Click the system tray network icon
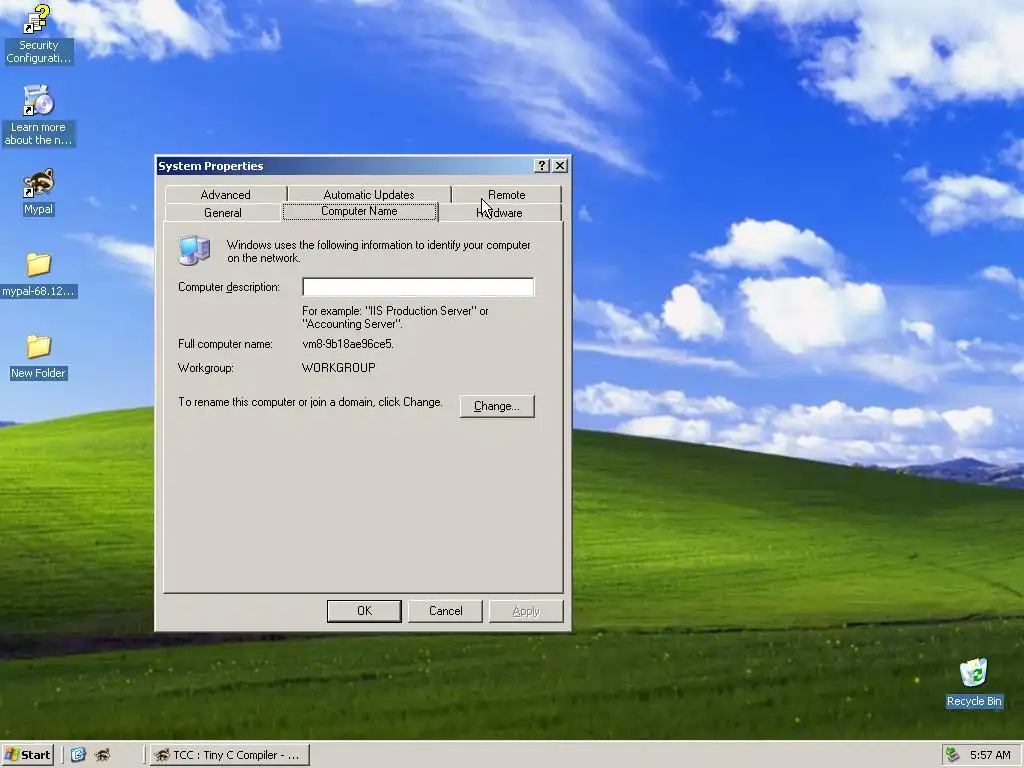Viewport: 1024px width, 768px height. pos(953,755)
